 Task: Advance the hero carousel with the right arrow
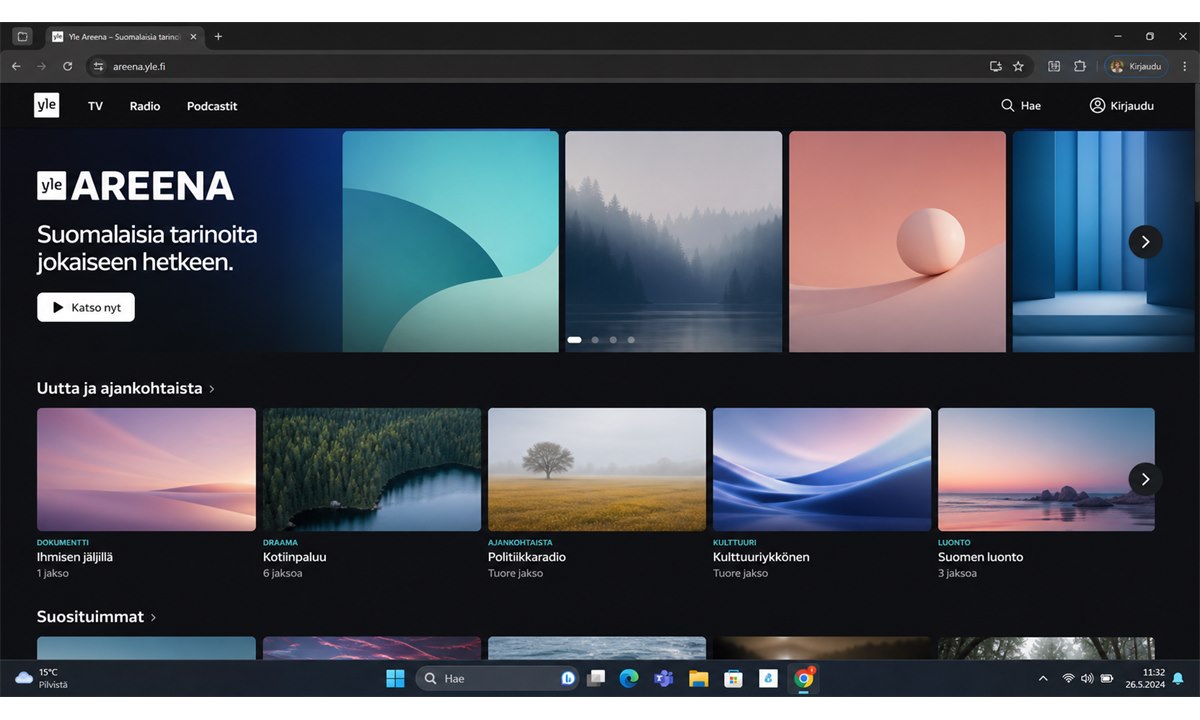pos(1145,241)
